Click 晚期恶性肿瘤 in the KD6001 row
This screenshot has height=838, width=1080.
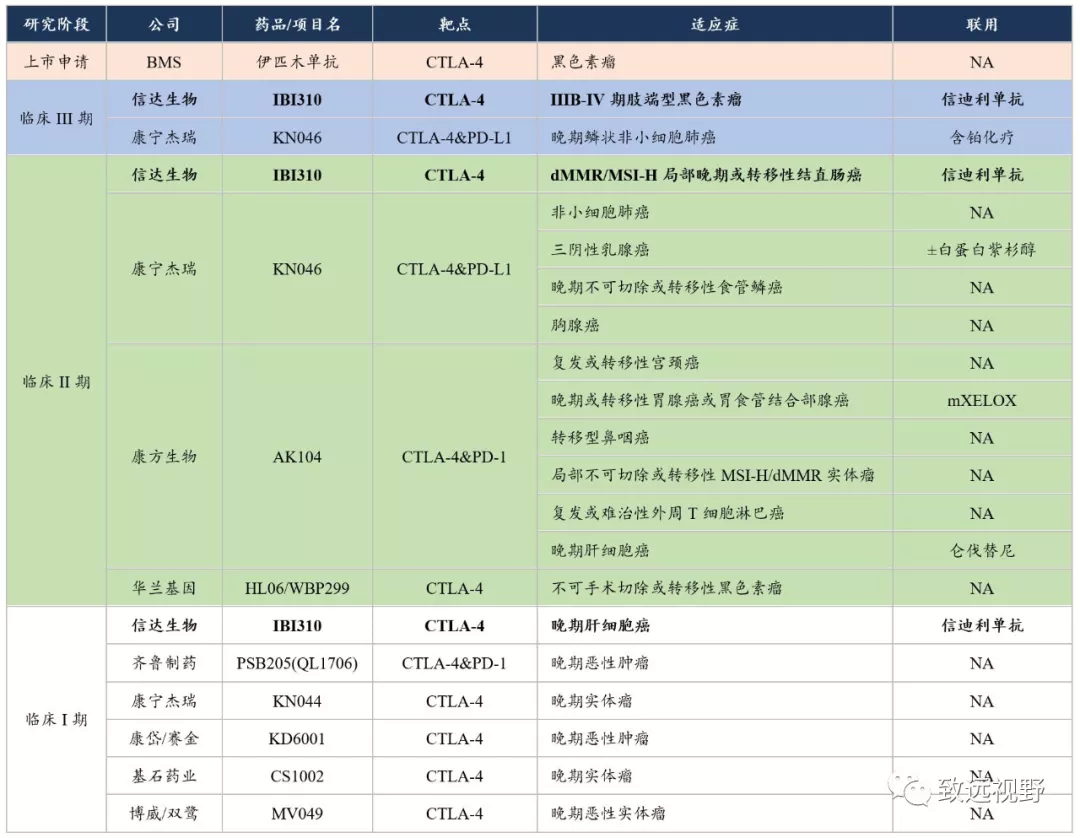click(715, 738)
